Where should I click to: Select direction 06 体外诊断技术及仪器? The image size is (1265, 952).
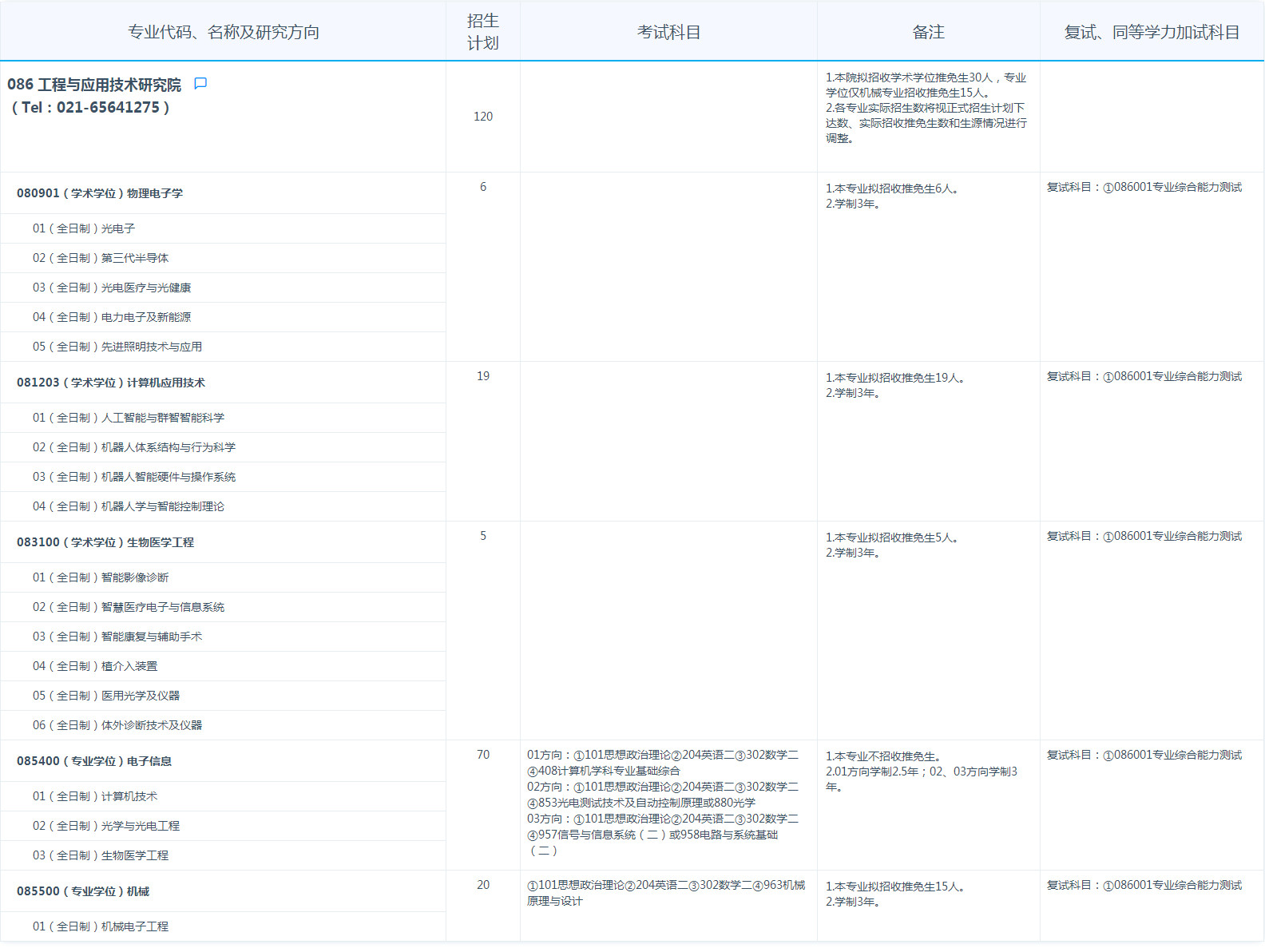[x=117, y=725]
